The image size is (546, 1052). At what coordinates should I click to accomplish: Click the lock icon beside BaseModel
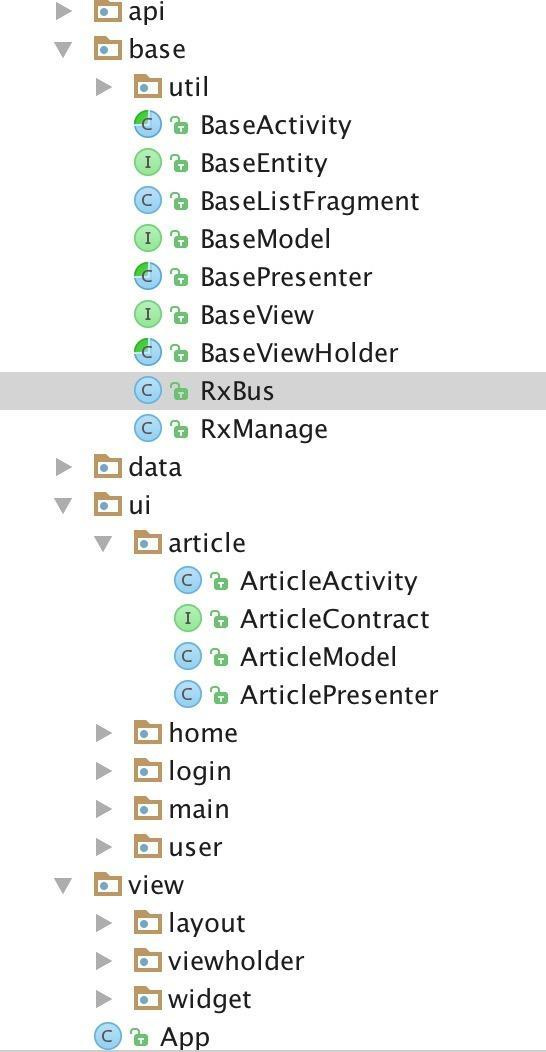[178, 239]
